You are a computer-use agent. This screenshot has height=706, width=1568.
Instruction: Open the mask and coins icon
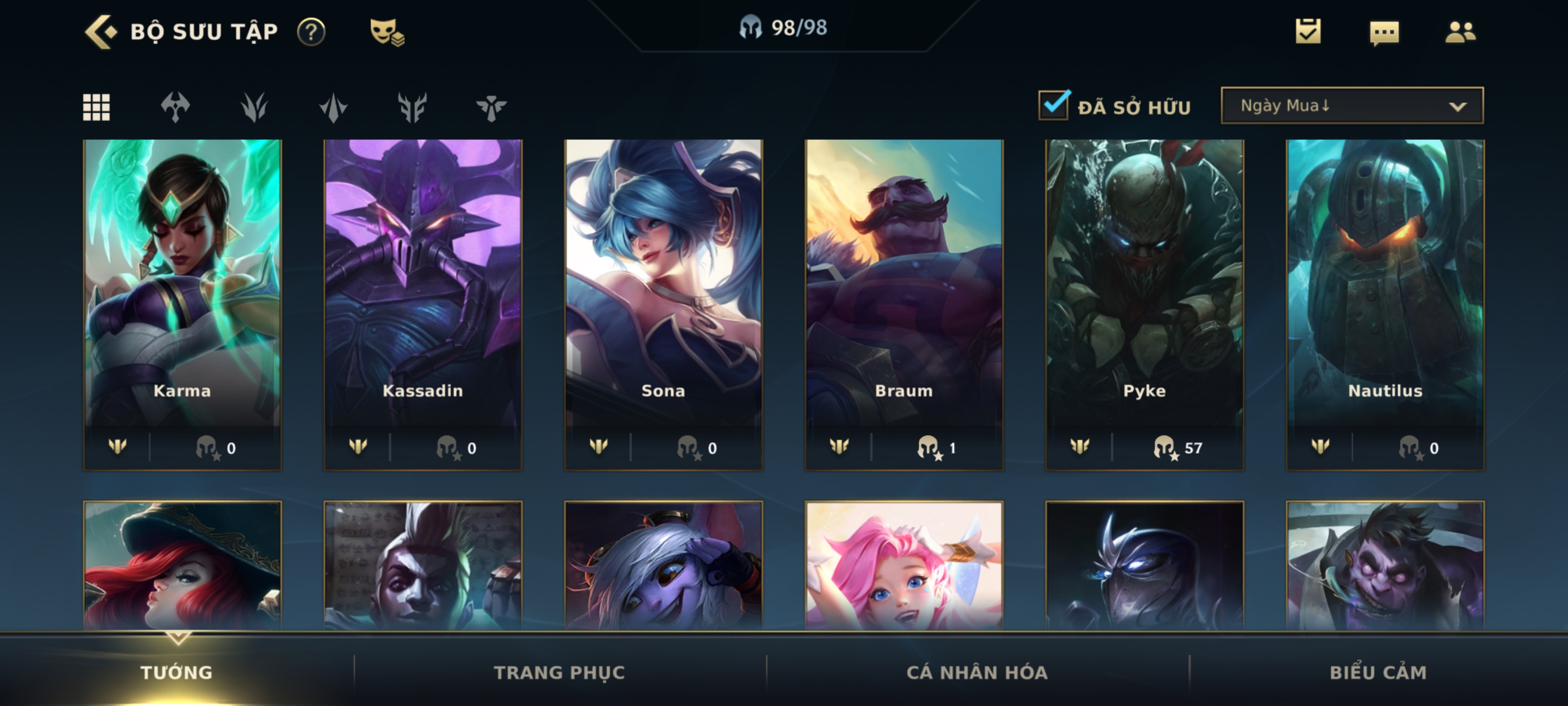[x=387, y=32]
